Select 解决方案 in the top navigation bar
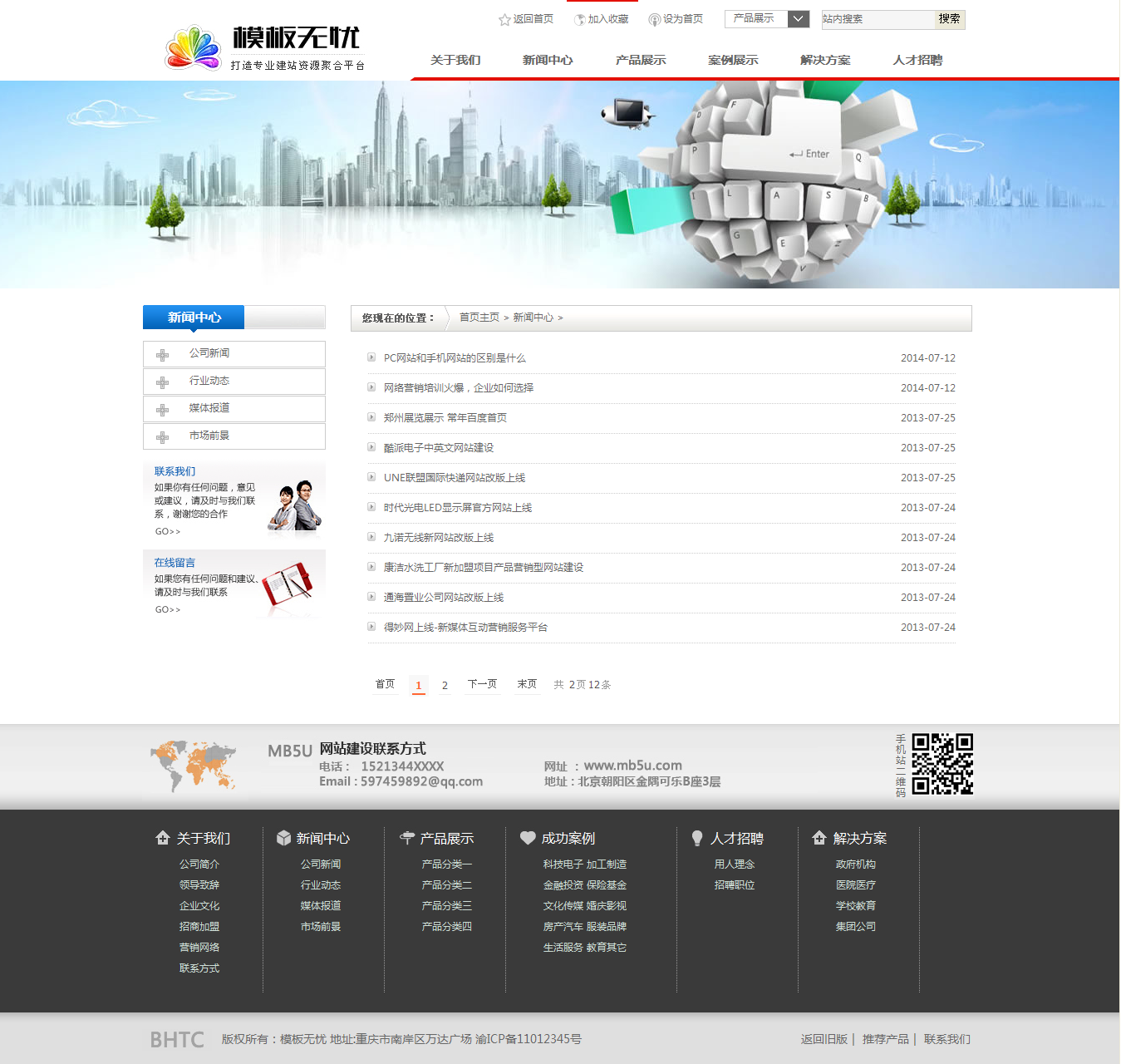This screenshot has height=1064, width=1121. 824,60
